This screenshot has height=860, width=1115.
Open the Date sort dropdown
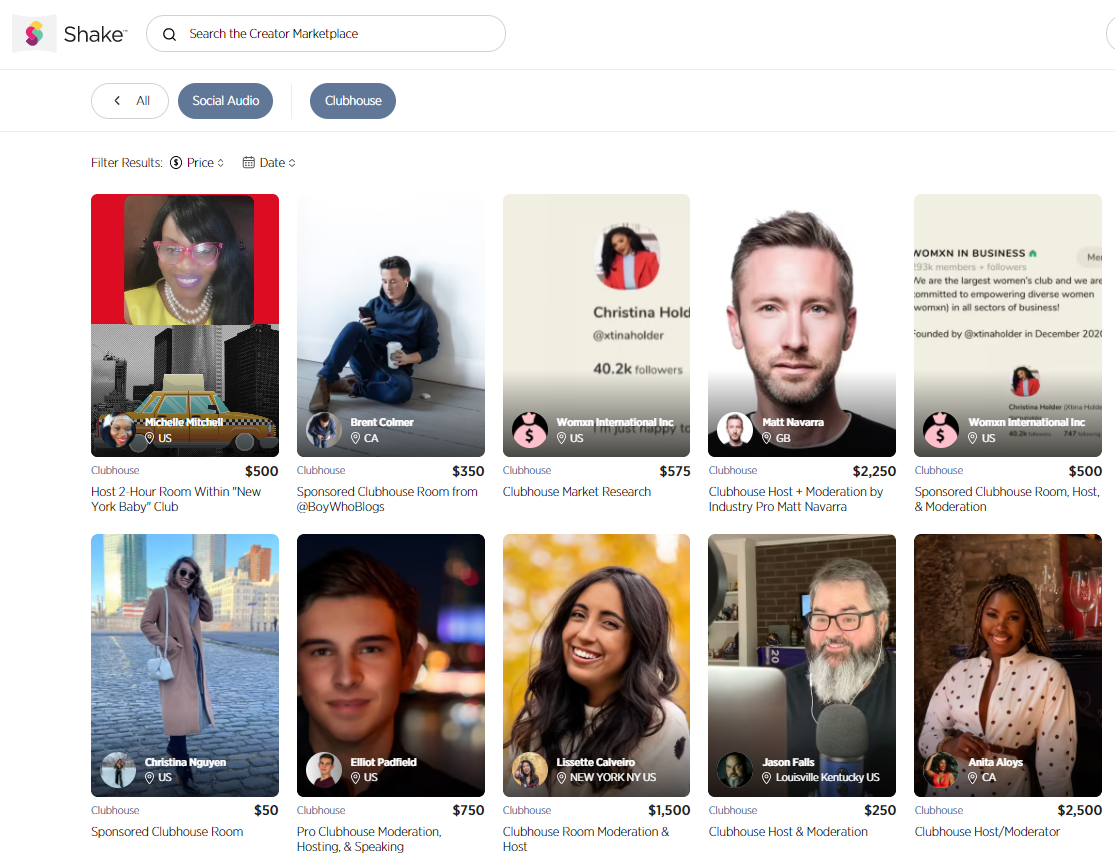[x=269, y=163]
